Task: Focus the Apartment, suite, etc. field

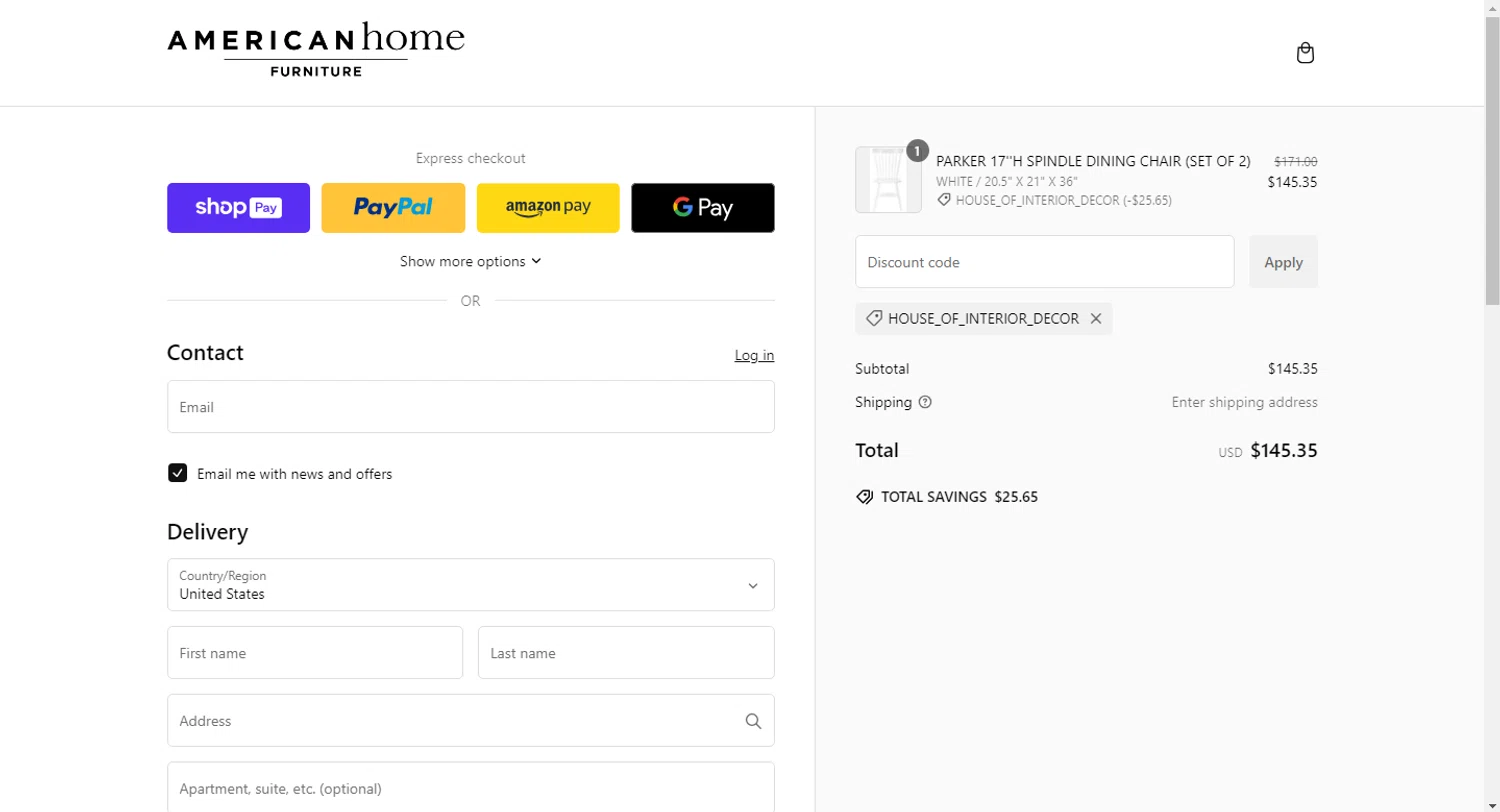Action: point(471,788)
